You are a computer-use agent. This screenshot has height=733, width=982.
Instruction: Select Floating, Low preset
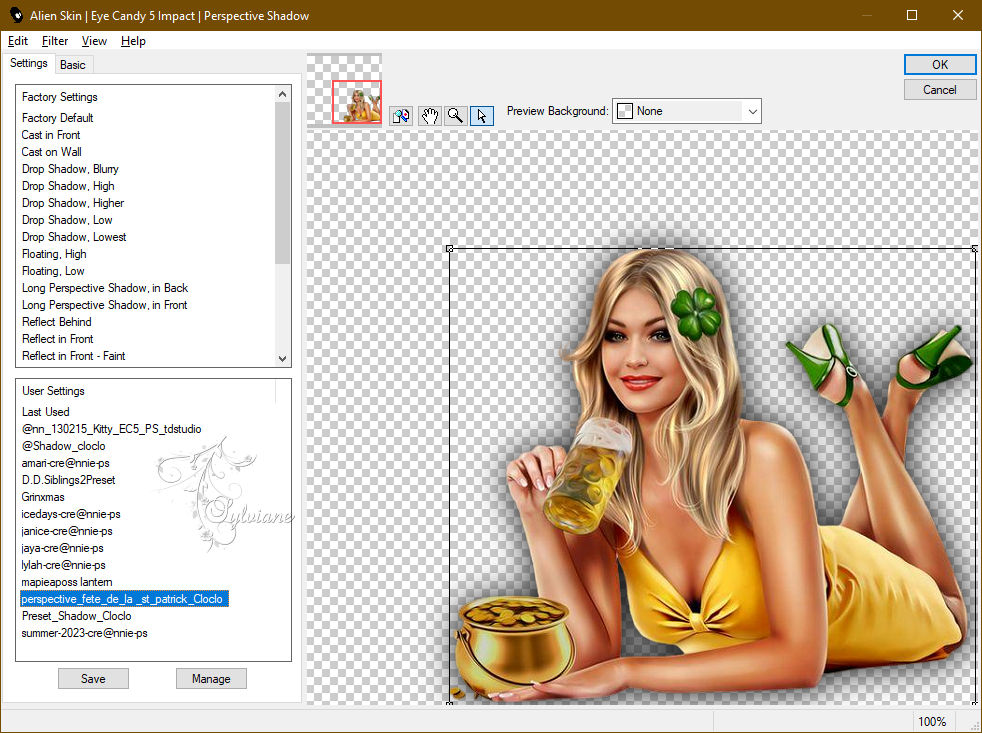pyautogui.click(x=53, y=271)
